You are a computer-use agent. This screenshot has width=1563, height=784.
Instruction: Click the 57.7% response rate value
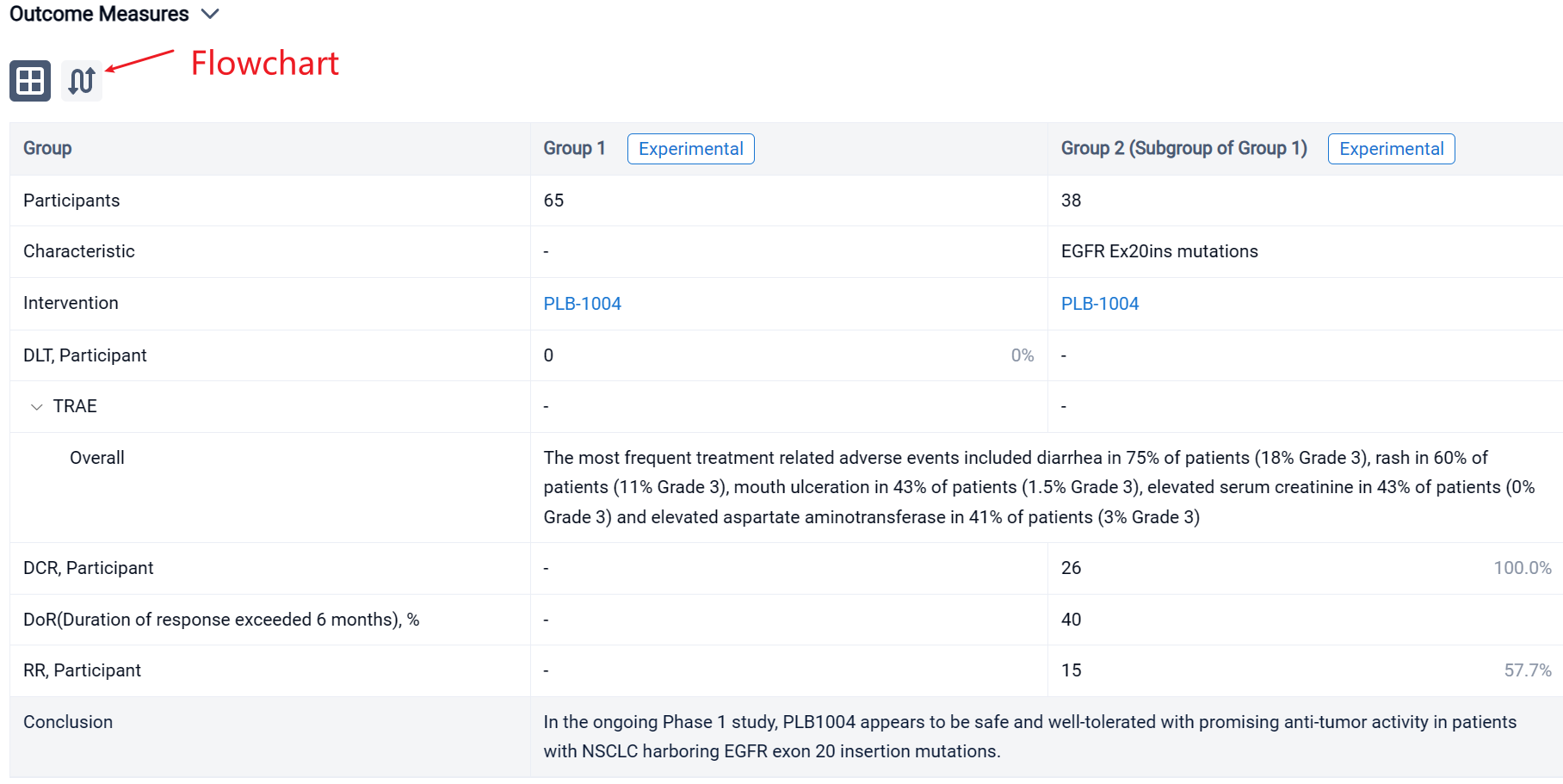[1527, 670]
